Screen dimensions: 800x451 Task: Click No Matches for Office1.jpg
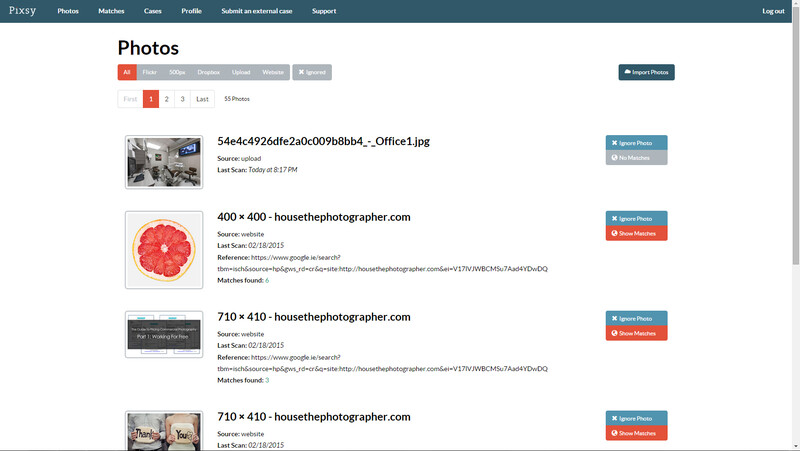click(636, 158)
